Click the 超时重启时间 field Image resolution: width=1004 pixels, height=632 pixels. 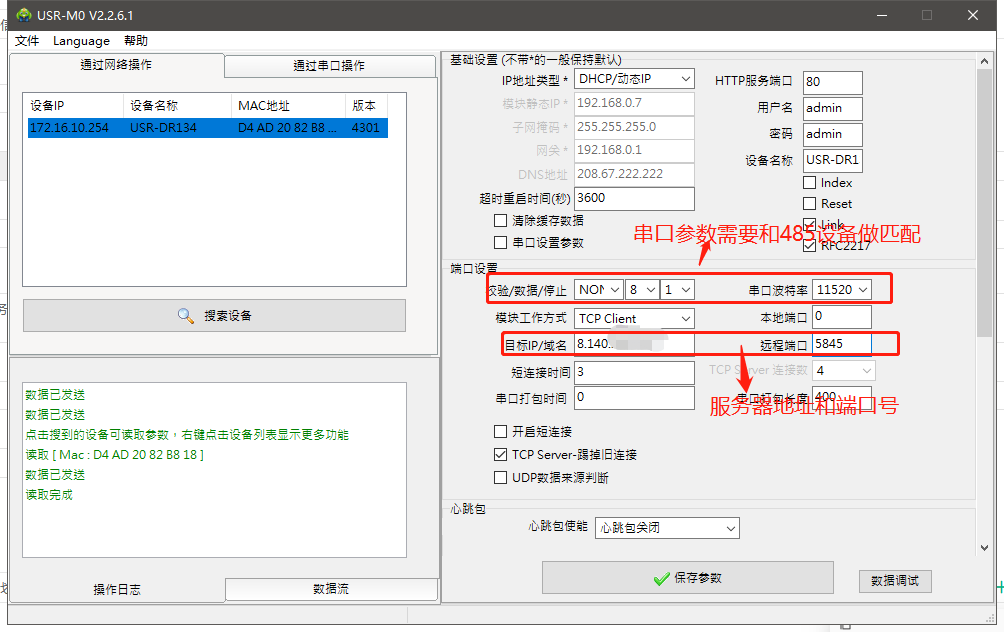(x=634, y=199)
